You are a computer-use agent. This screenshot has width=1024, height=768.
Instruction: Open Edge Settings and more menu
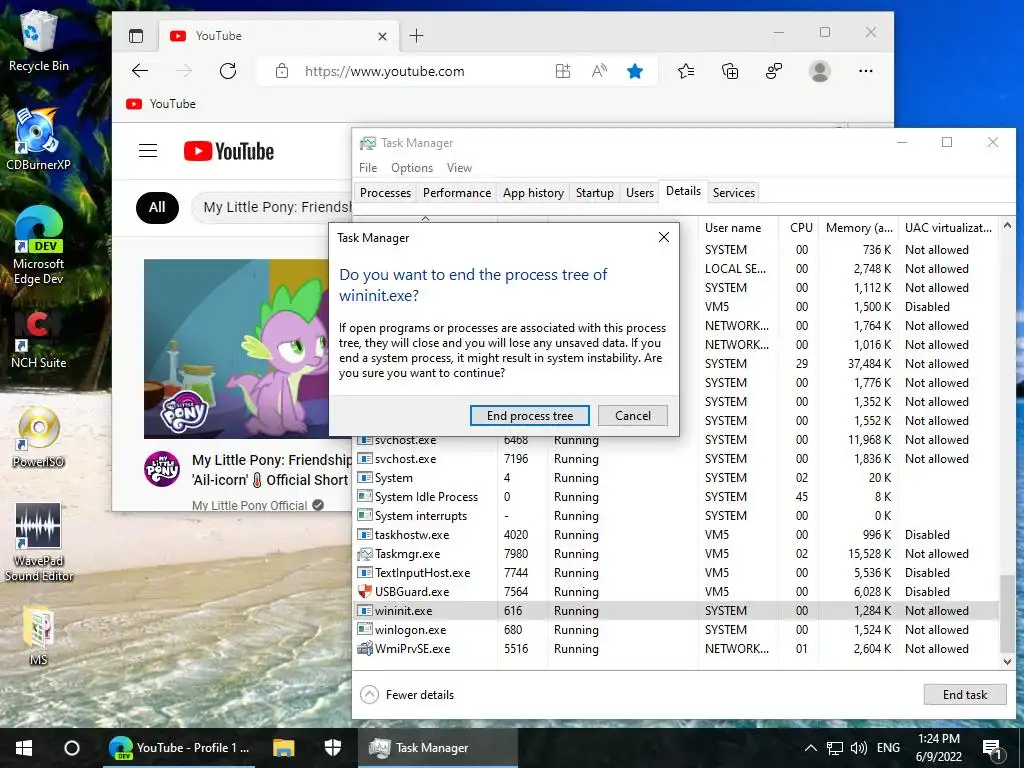click(866, 71)
